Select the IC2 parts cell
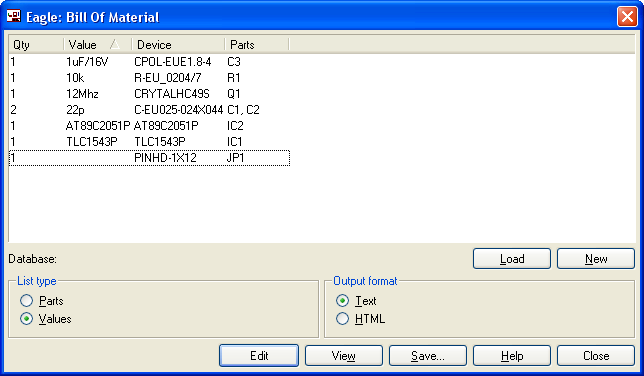The image size is (644, 376). [235, 126]
